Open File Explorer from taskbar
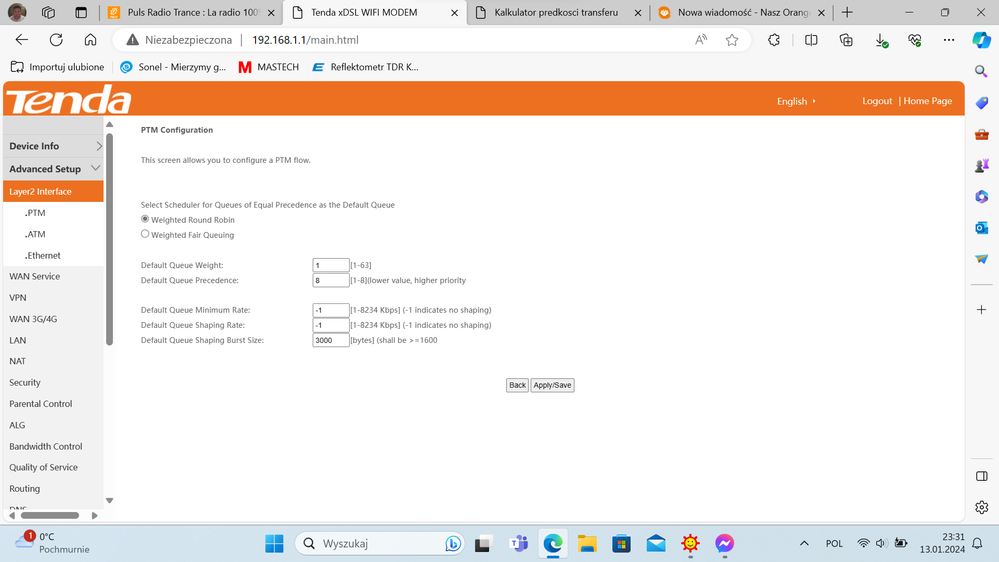 click(587, 543)
